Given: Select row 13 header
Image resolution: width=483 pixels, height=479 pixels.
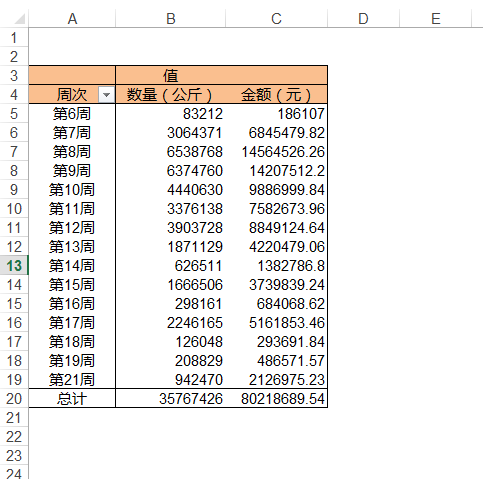Looking at the screenshot, I should point(14,266).
